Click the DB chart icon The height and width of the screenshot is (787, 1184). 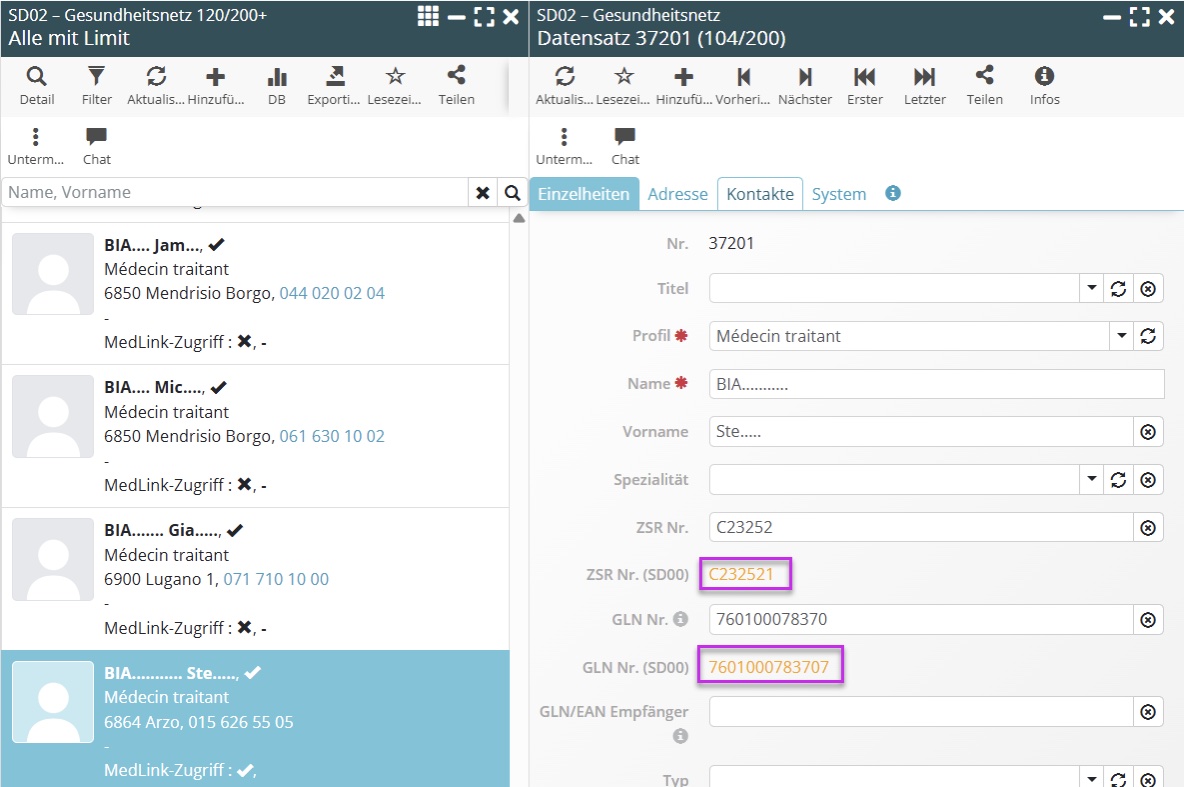pyautogui.click(x=277, y=86)
